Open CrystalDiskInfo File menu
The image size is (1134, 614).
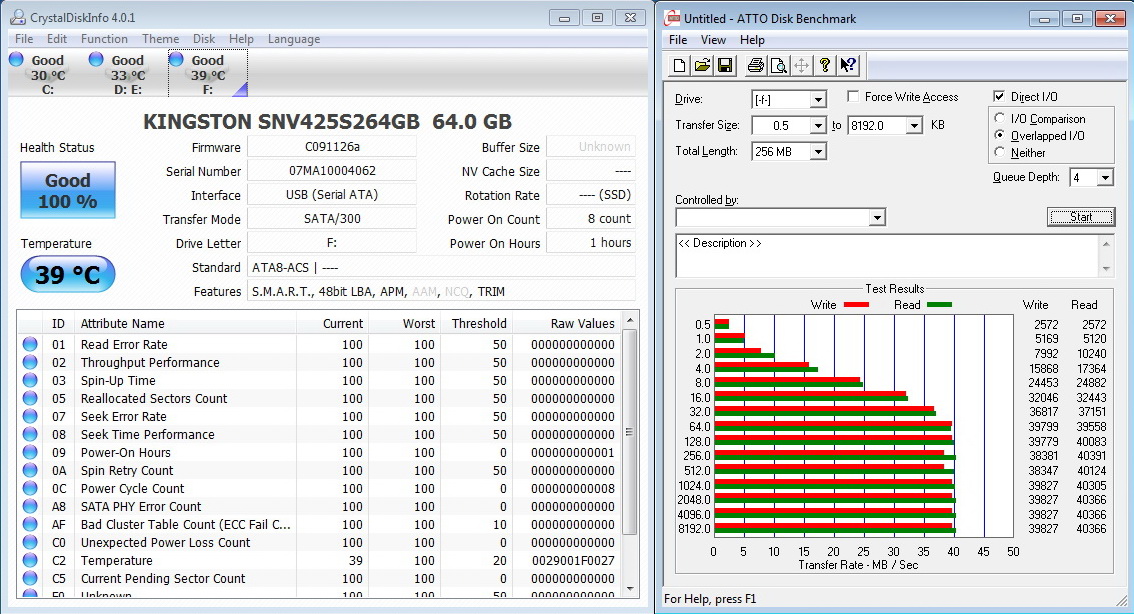coord(24,39)
